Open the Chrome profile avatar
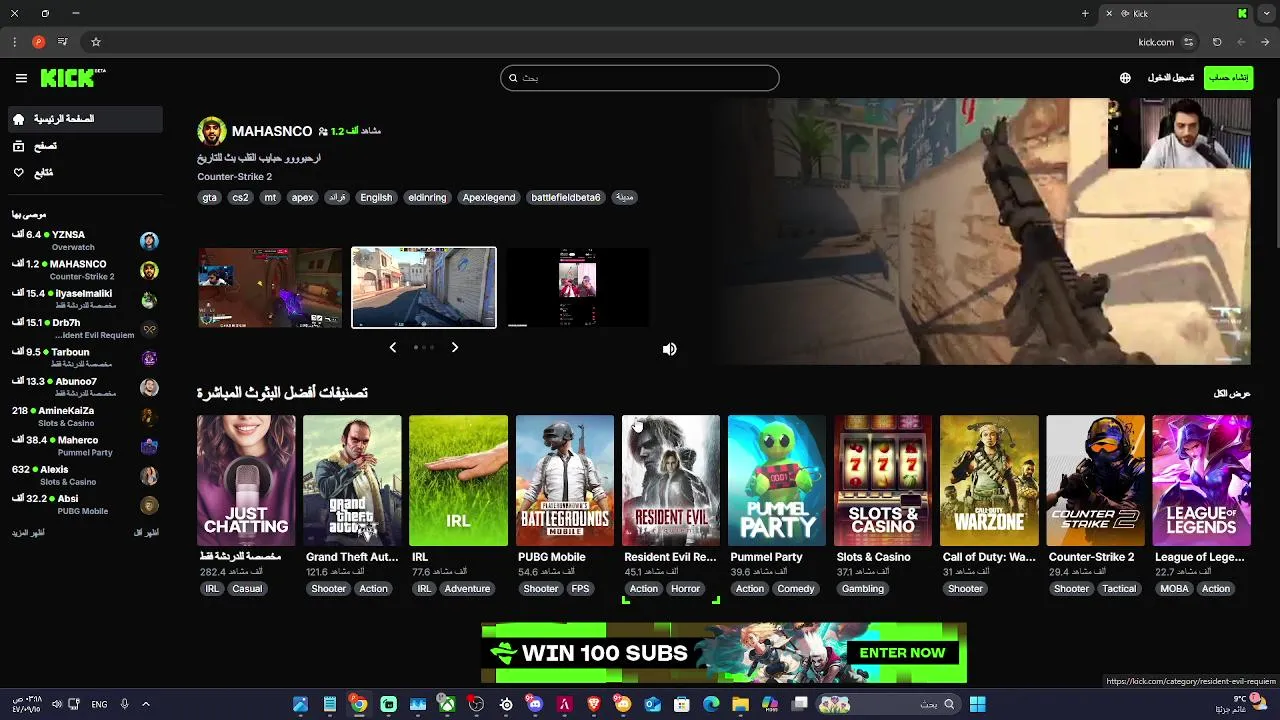Screen dimensions: 1280x720 click(38, 42)
